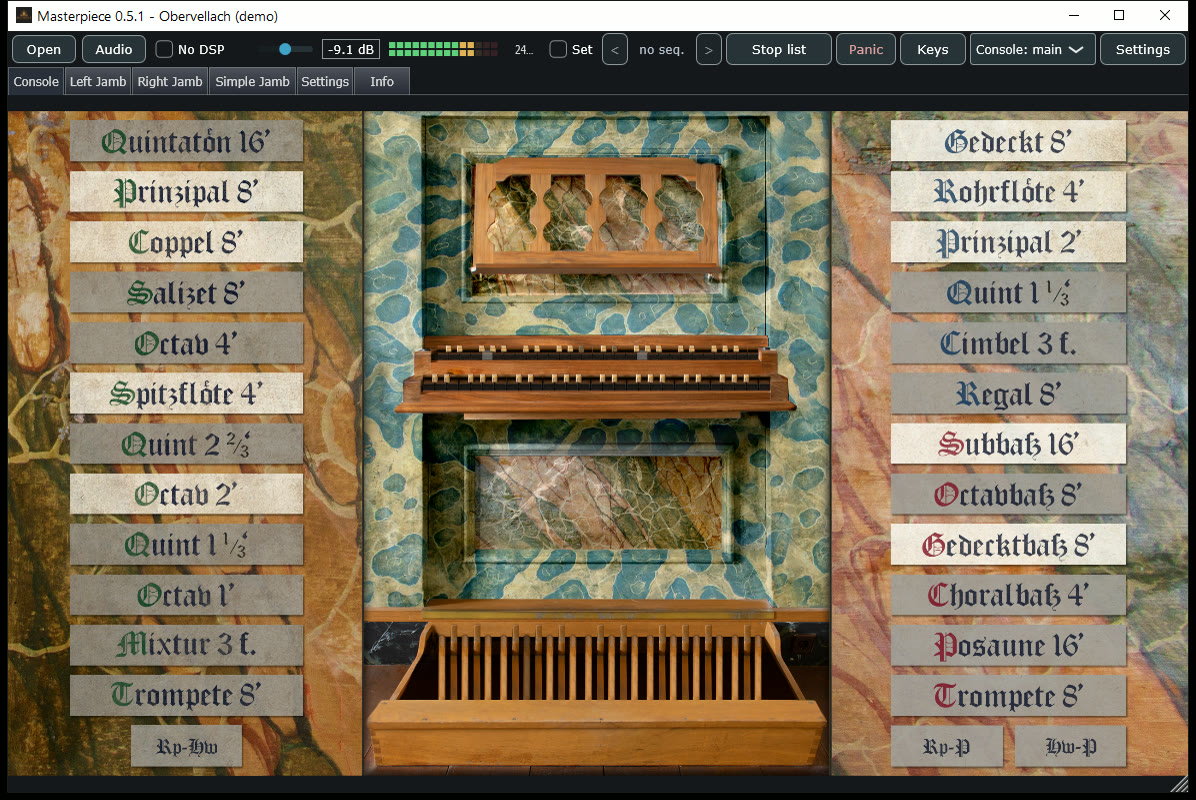Open the Settings tab below toolbar

point(325,82)
